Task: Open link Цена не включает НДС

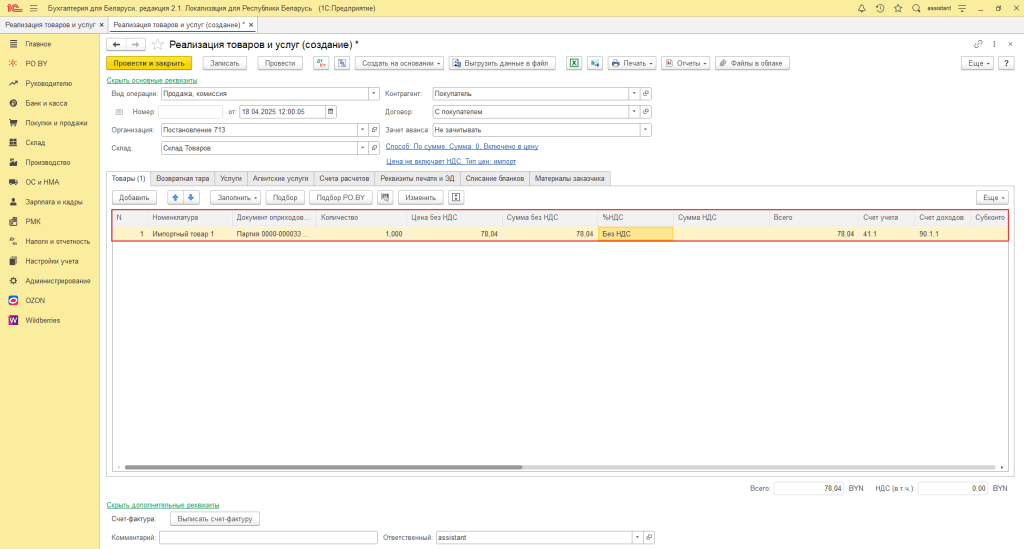Action: coord(451,161)
